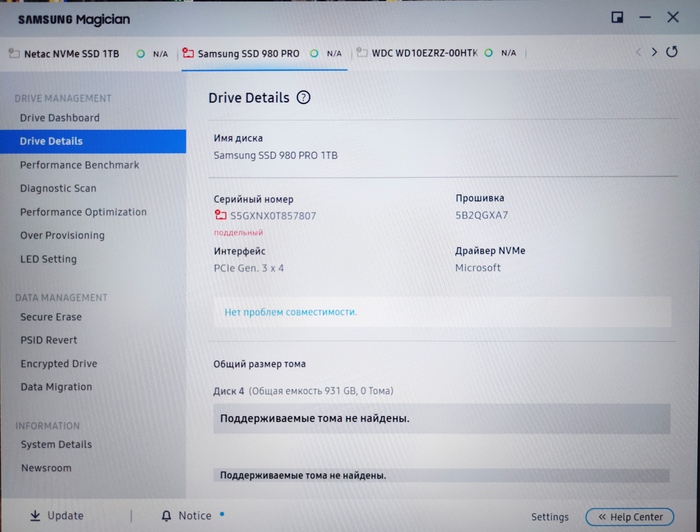Open PSID Revert
The width and height of the screenshot is (700, 532).
click(x=49, y=340)
